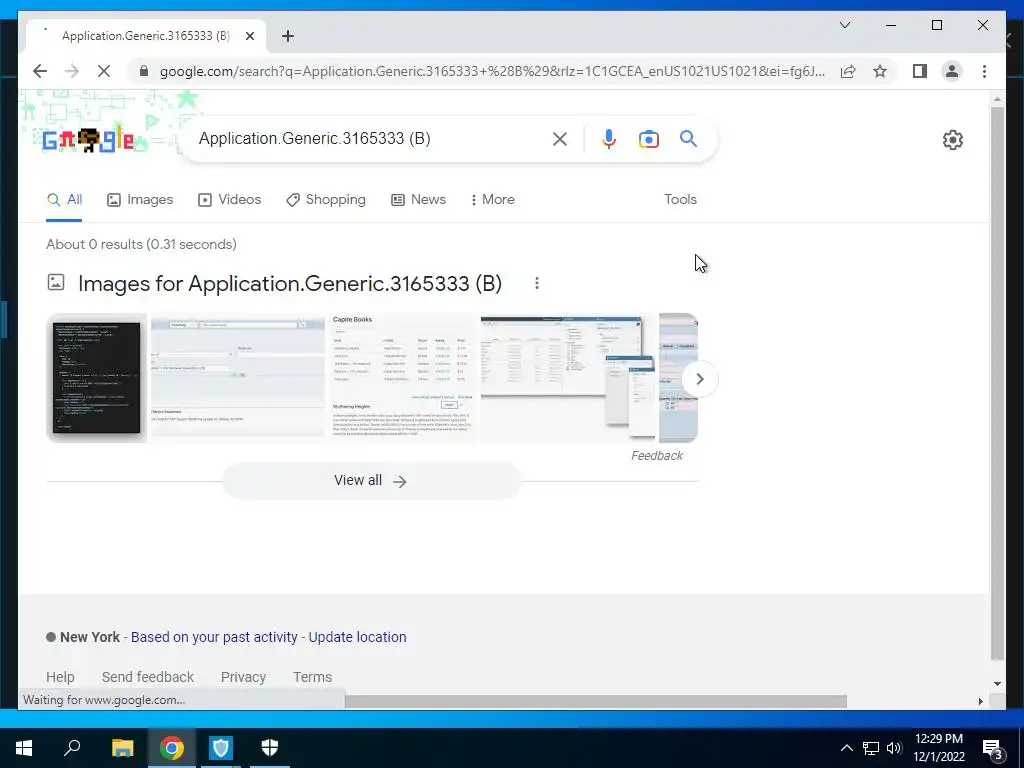The width and height of the screenshot is (1024, 768).
Task: Click Based on your past activity
Action: [214, 637]
